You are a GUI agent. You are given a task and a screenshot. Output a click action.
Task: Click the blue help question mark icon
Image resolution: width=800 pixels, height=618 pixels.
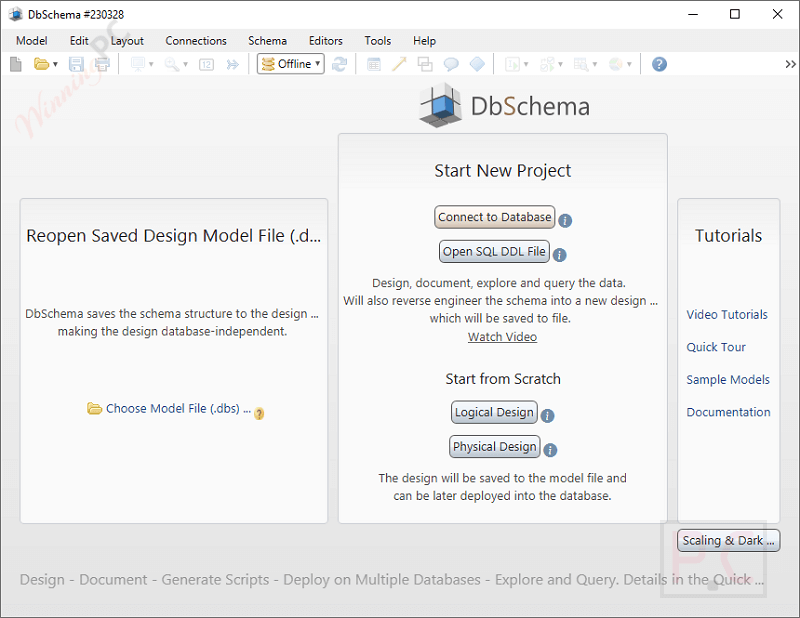(659, 64)
